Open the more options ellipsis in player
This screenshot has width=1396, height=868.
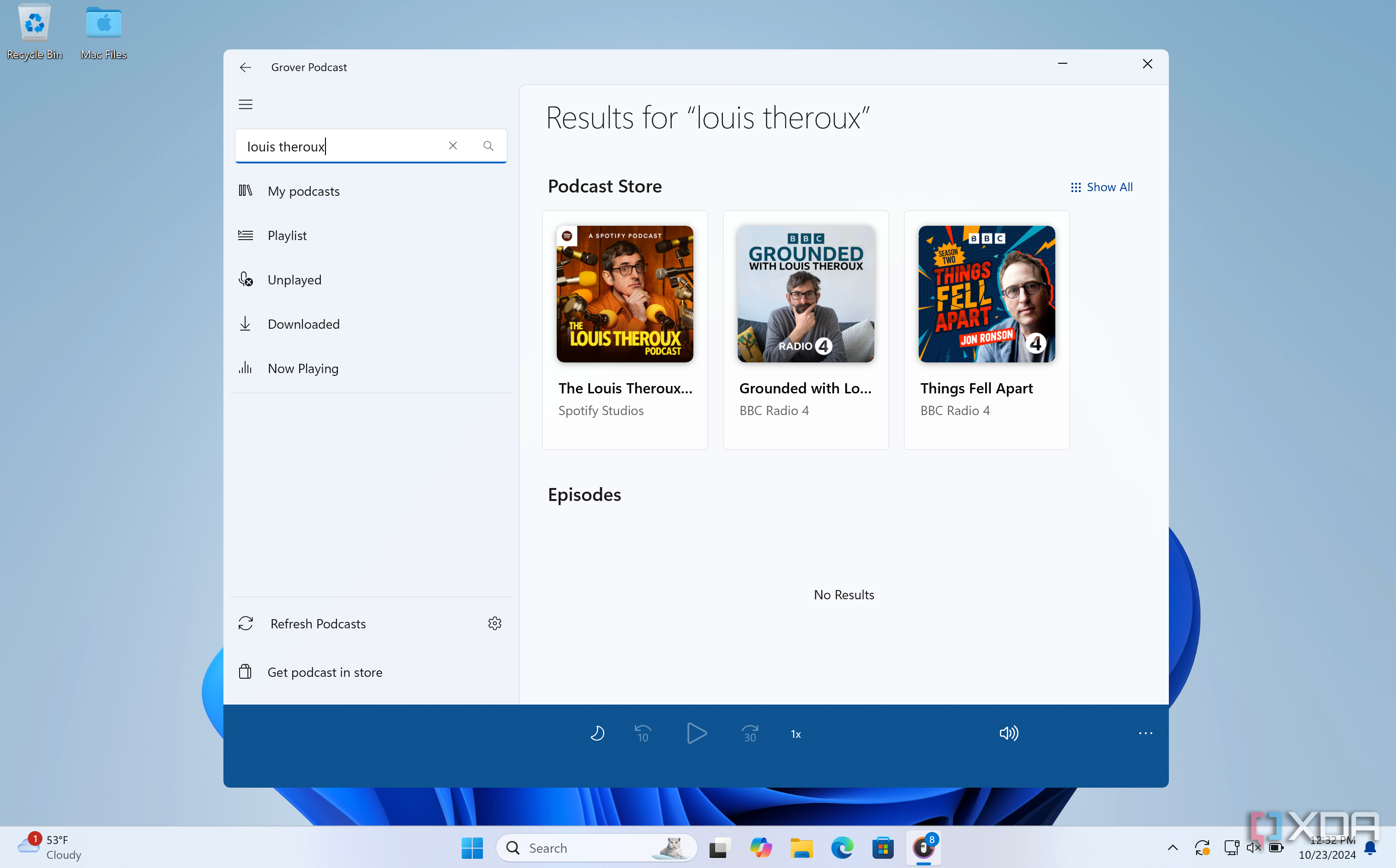point(1145,733)
